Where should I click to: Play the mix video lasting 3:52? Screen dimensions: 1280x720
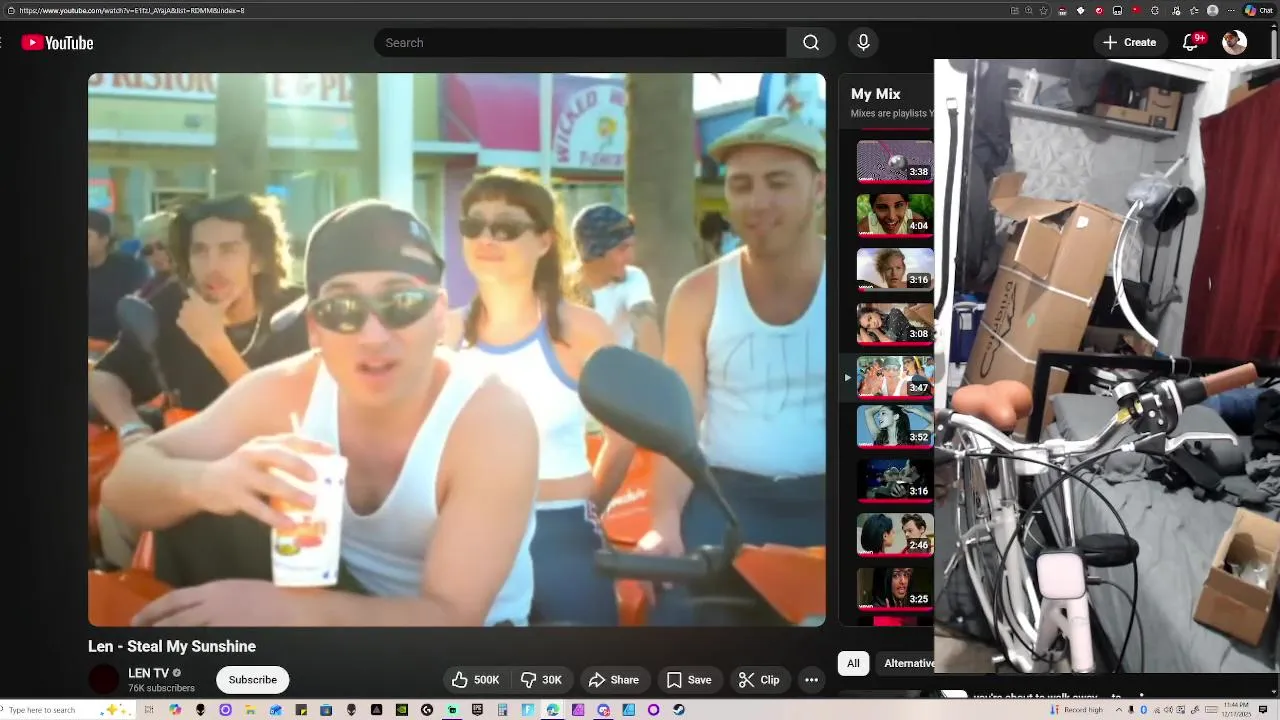click(895, 426)
